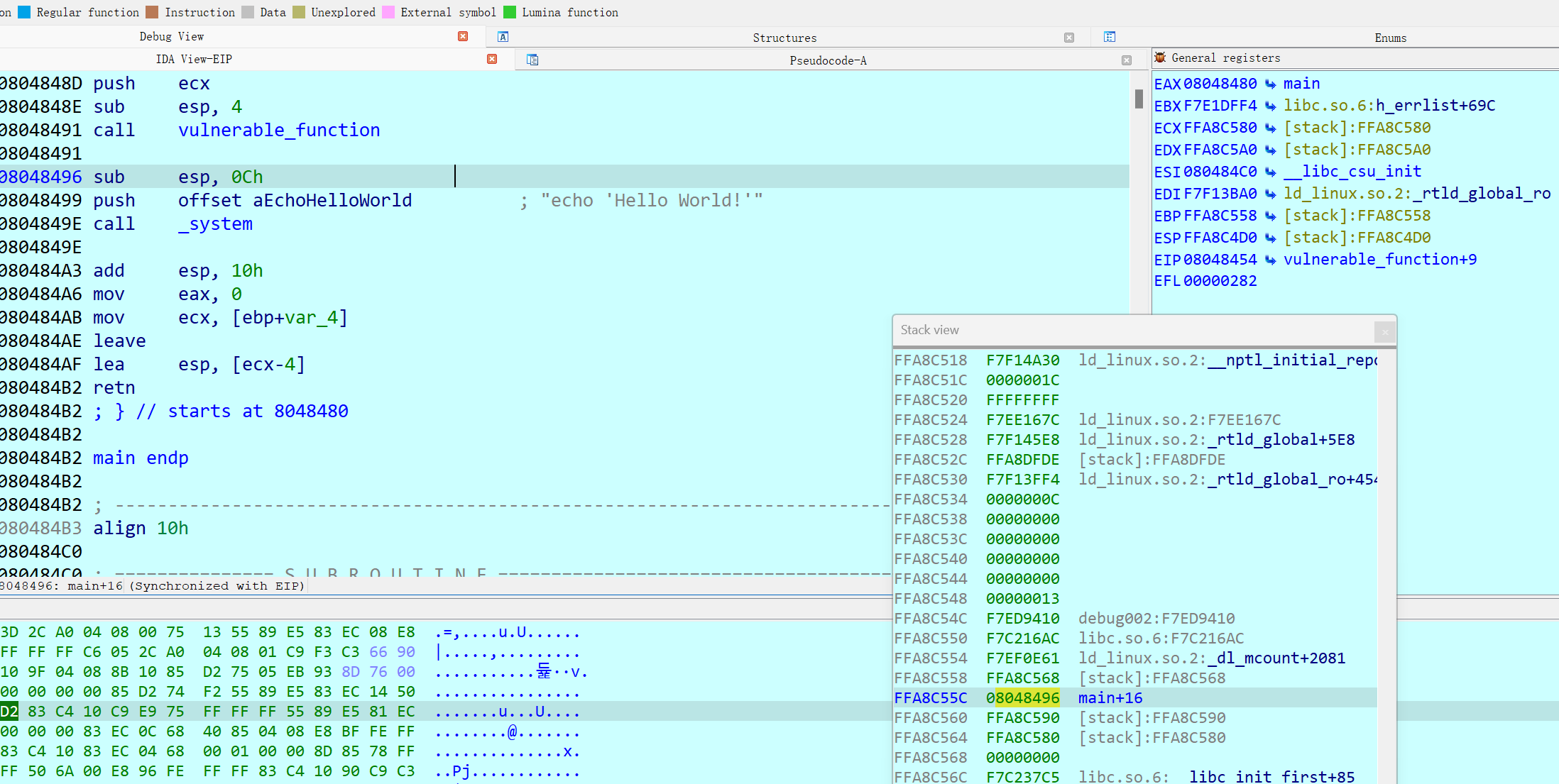The image size is (1559, 784).
Task: Close the Stack view window
Action: tap(1385, 331)
